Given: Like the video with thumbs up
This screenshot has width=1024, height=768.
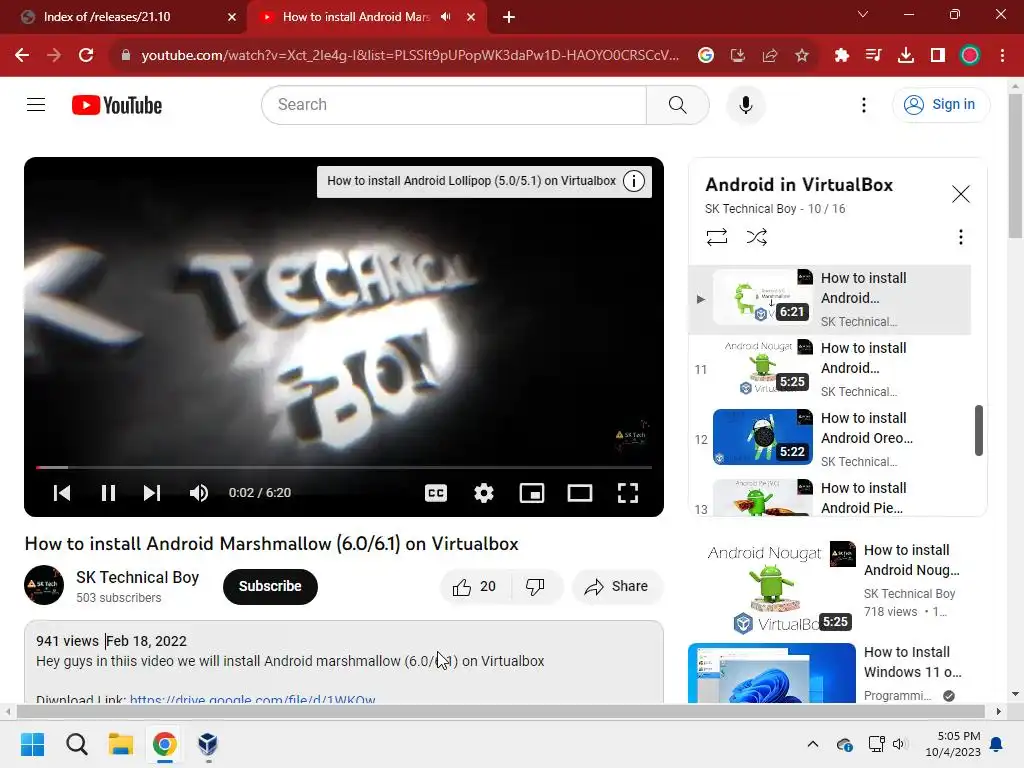Looking at the screenshot, I should [475, 586].
